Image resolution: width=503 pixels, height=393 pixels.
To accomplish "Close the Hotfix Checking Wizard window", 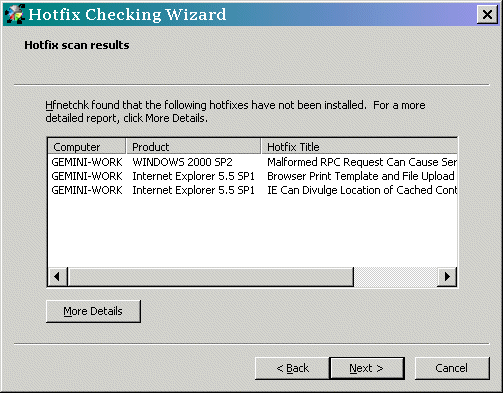I will pos(487,15).
